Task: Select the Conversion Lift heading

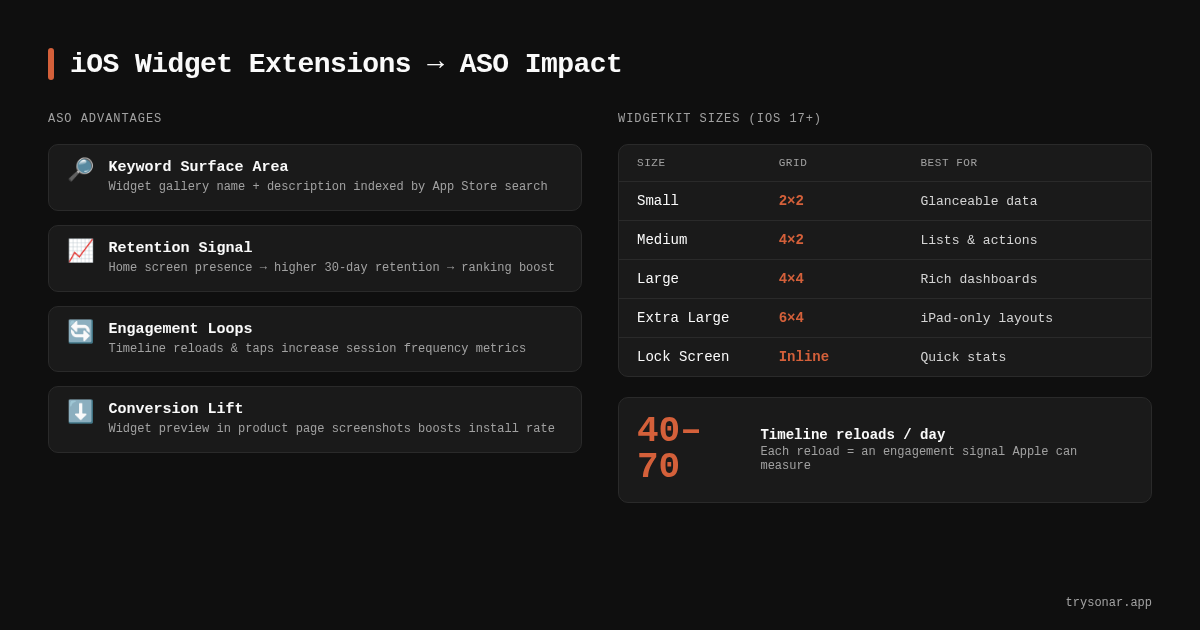Action: [x=176, y=409]
